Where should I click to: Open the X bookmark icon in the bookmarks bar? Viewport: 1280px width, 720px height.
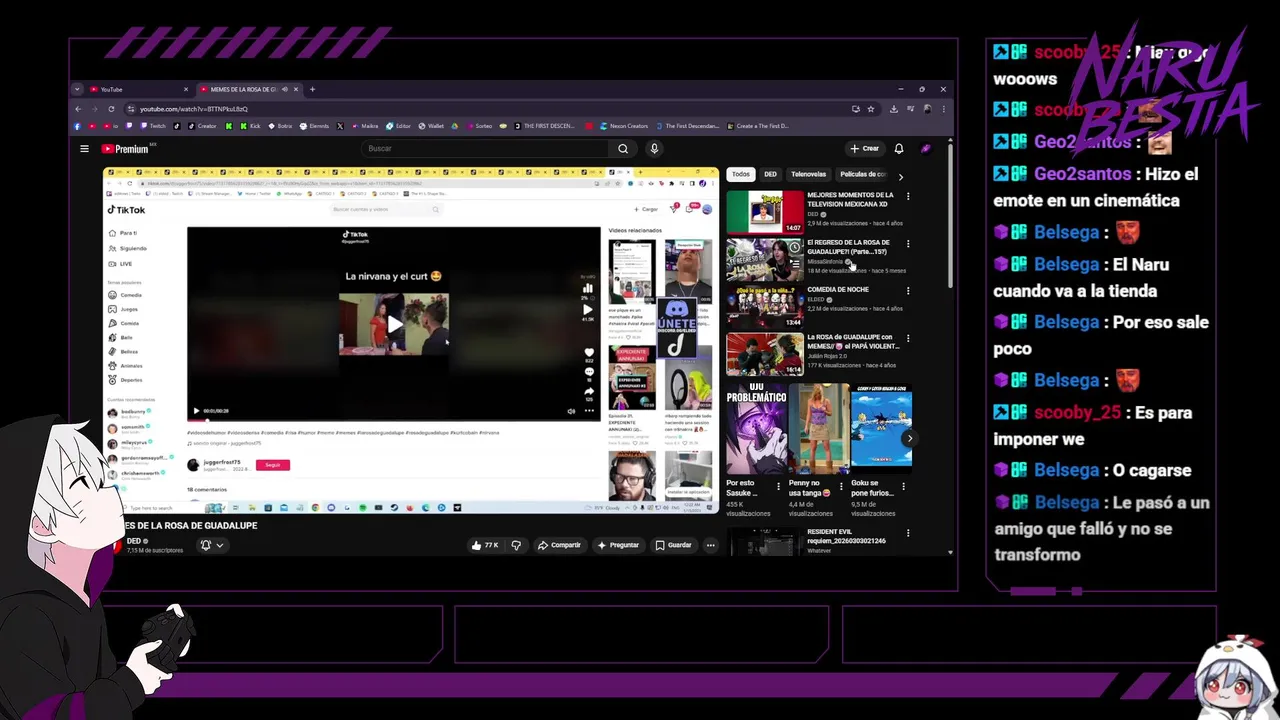(340, 126)
